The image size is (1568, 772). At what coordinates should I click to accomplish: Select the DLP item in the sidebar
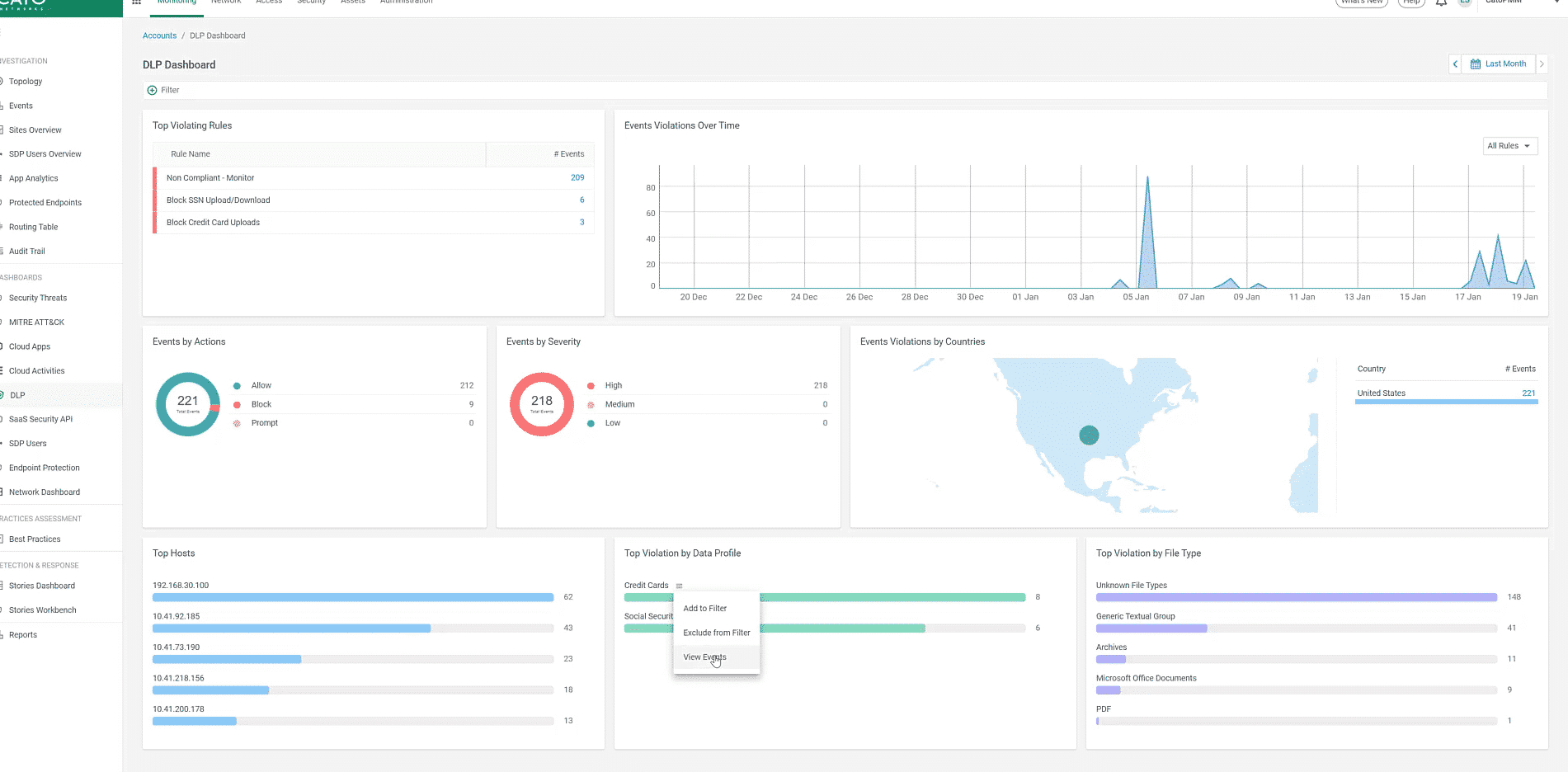pyautogui.click(x=17, y=394)
